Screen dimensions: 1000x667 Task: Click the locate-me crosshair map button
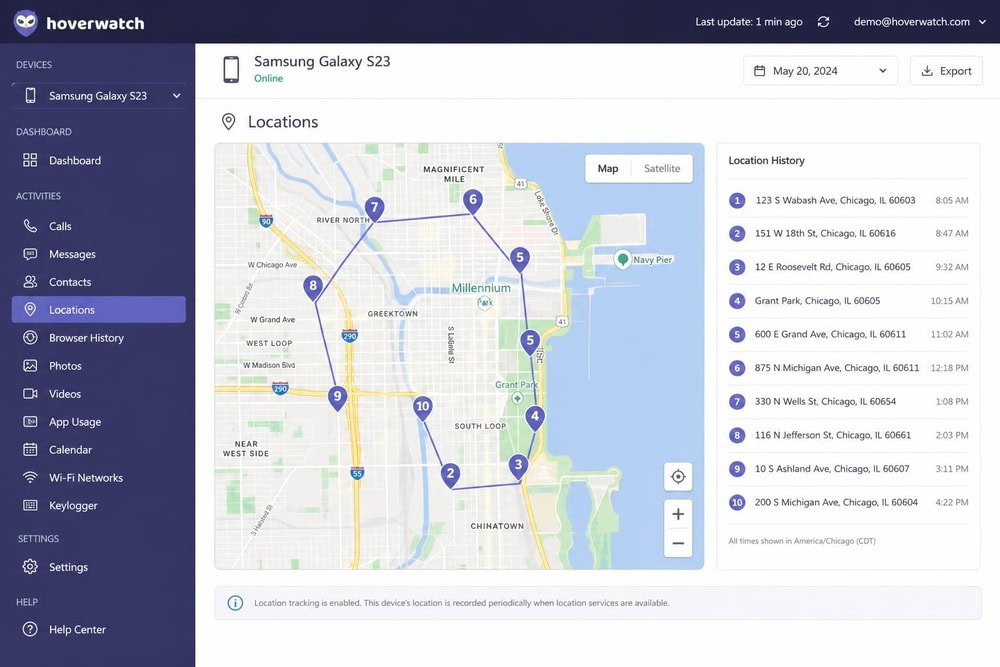[x=678, y=476]
